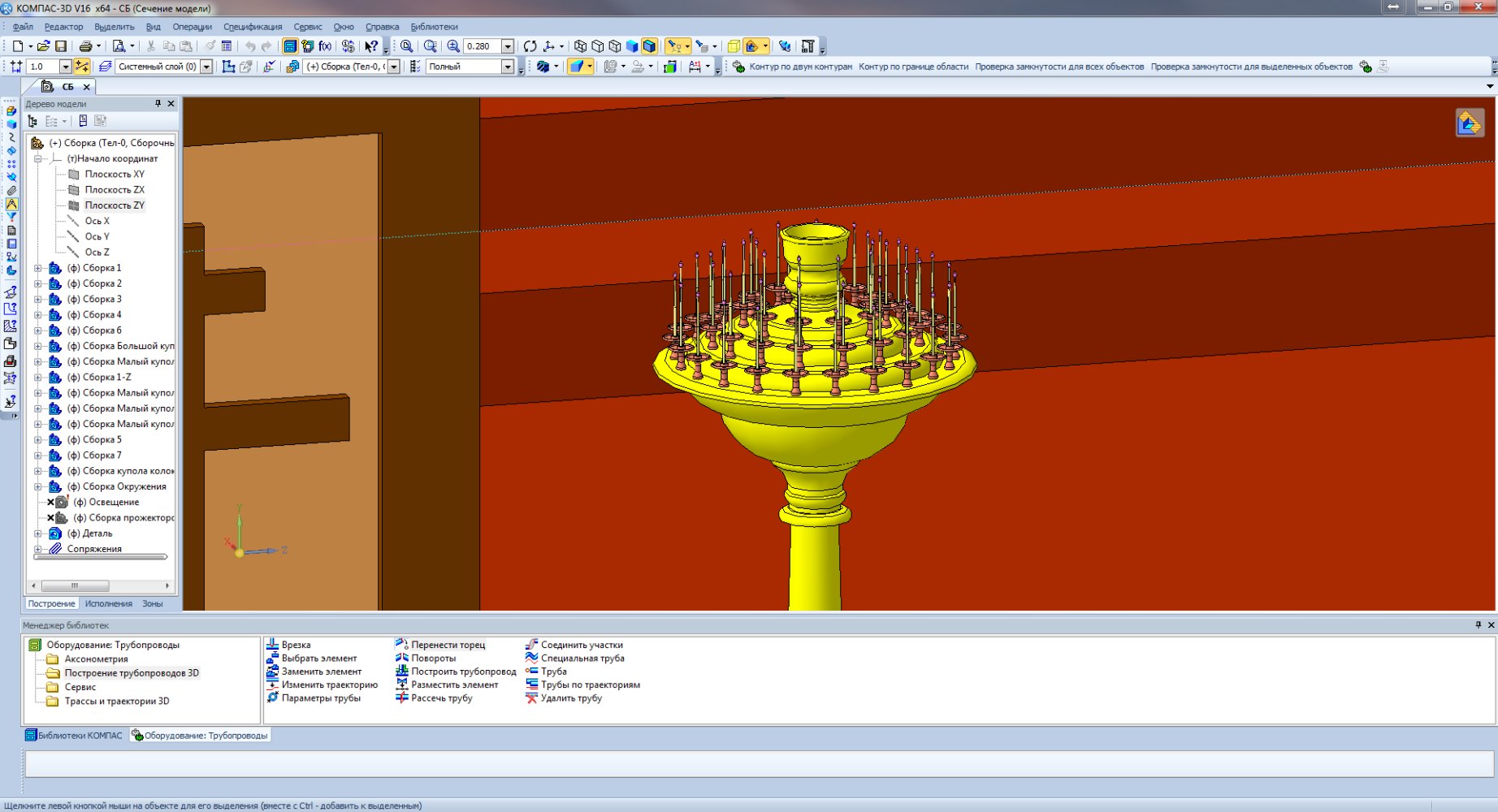This screenshot has height=812, width=1498.
Task: Click the Врезка pipeline command
Action: point(296,645)
